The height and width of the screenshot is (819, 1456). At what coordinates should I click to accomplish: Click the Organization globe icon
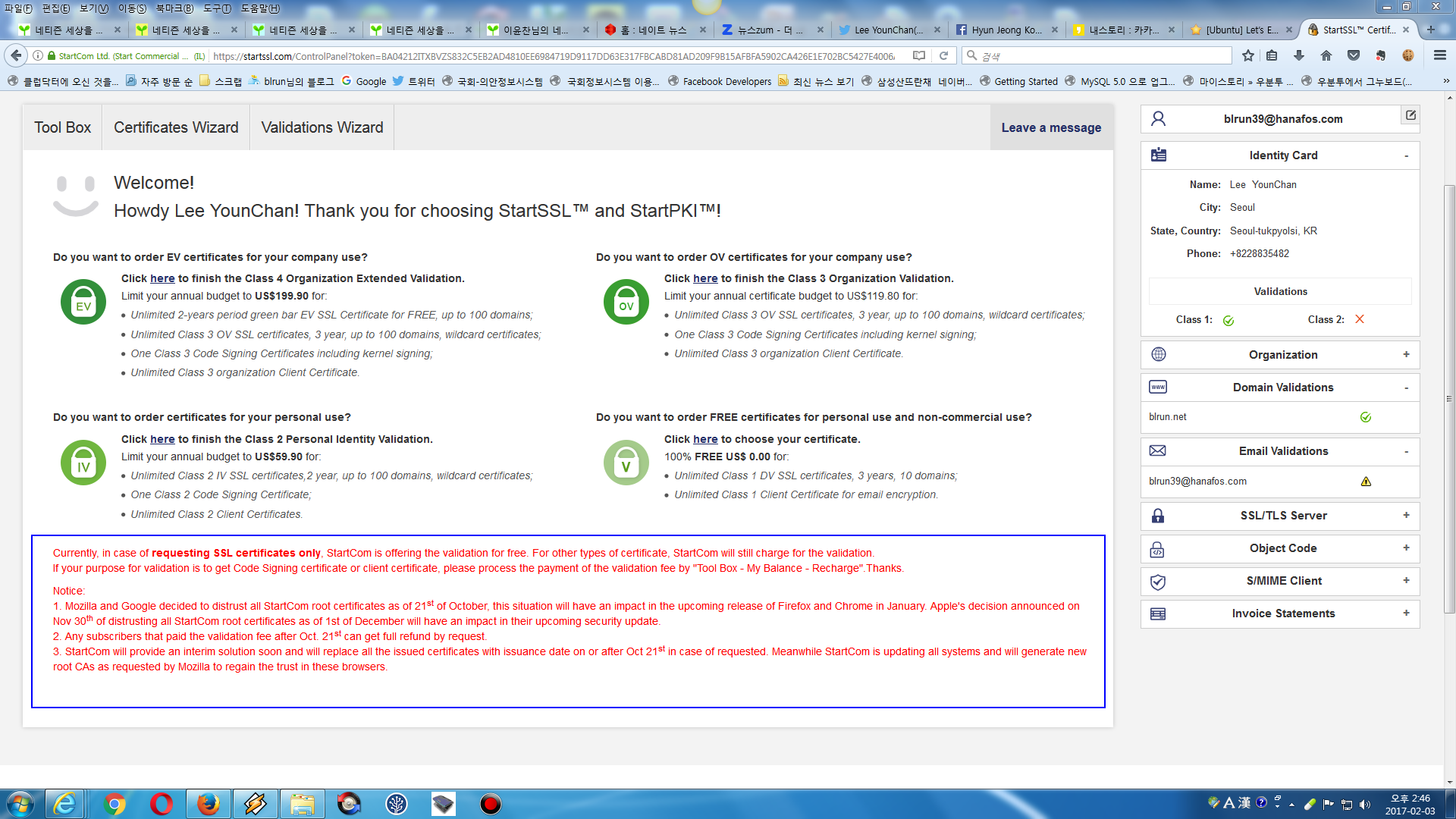[x=1159, y=354]
